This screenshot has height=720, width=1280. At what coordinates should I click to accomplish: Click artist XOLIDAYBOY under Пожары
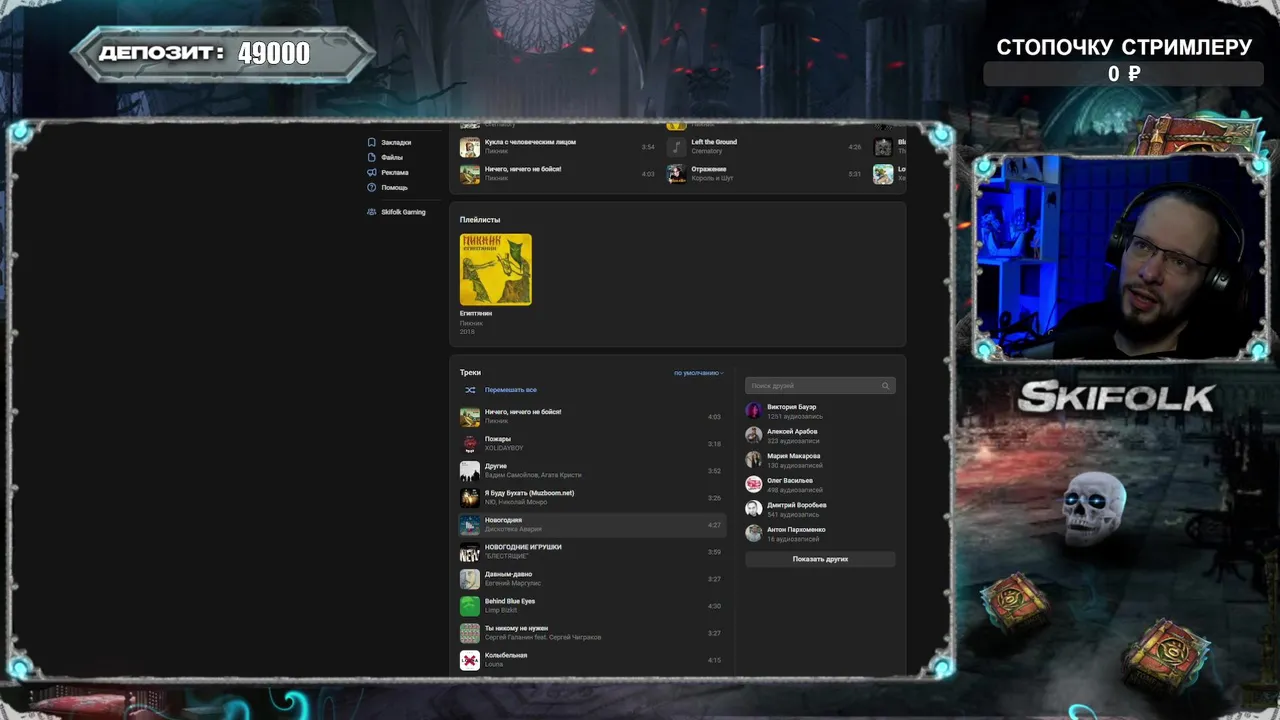[504, 448]
